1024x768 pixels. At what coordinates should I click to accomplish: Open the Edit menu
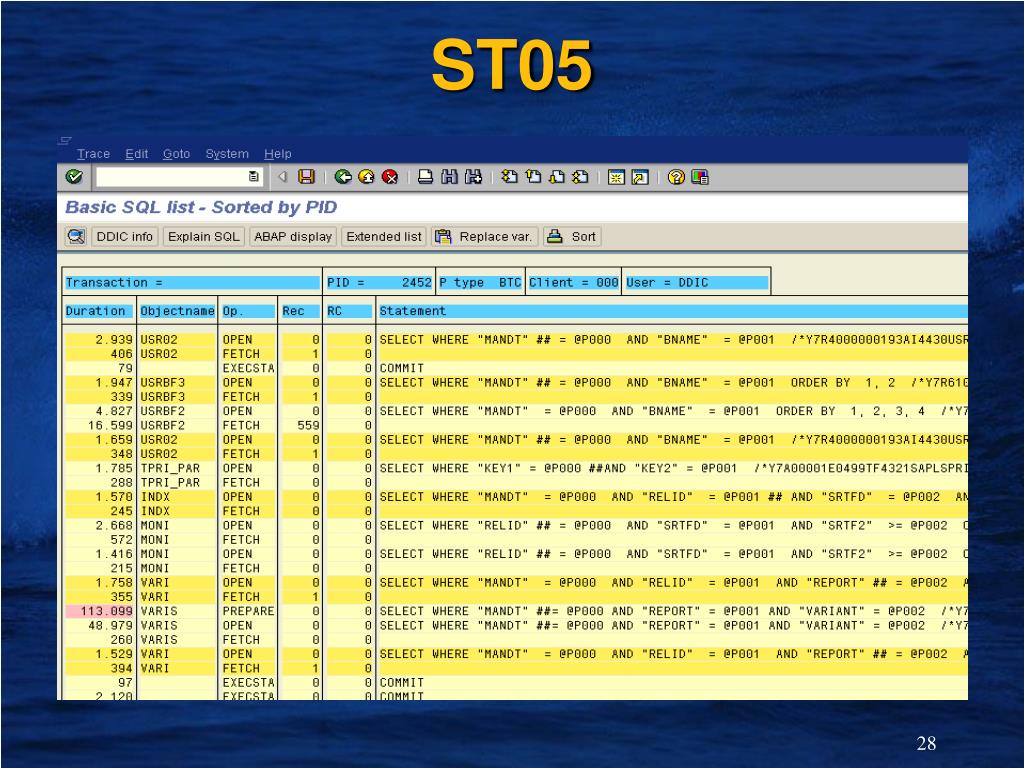[x=136, y=153]
